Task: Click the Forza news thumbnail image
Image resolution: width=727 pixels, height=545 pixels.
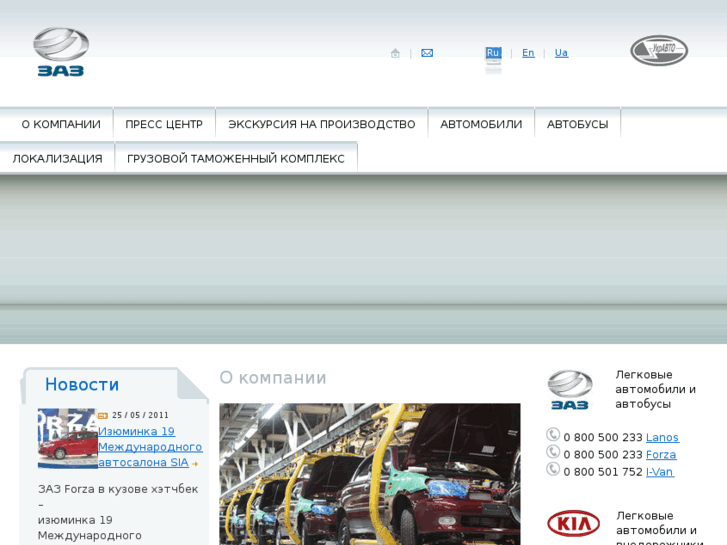Action: click(x=67, y=438)
